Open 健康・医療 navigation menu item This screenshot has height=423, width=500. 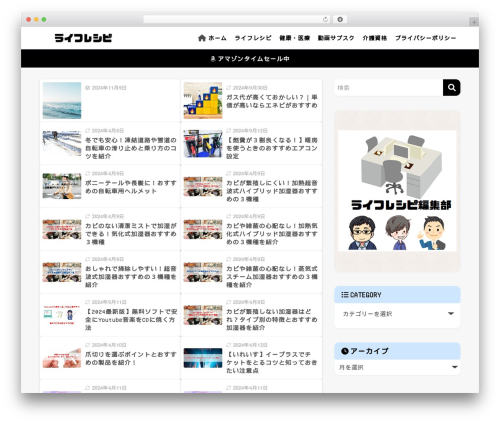pos(295,38)
